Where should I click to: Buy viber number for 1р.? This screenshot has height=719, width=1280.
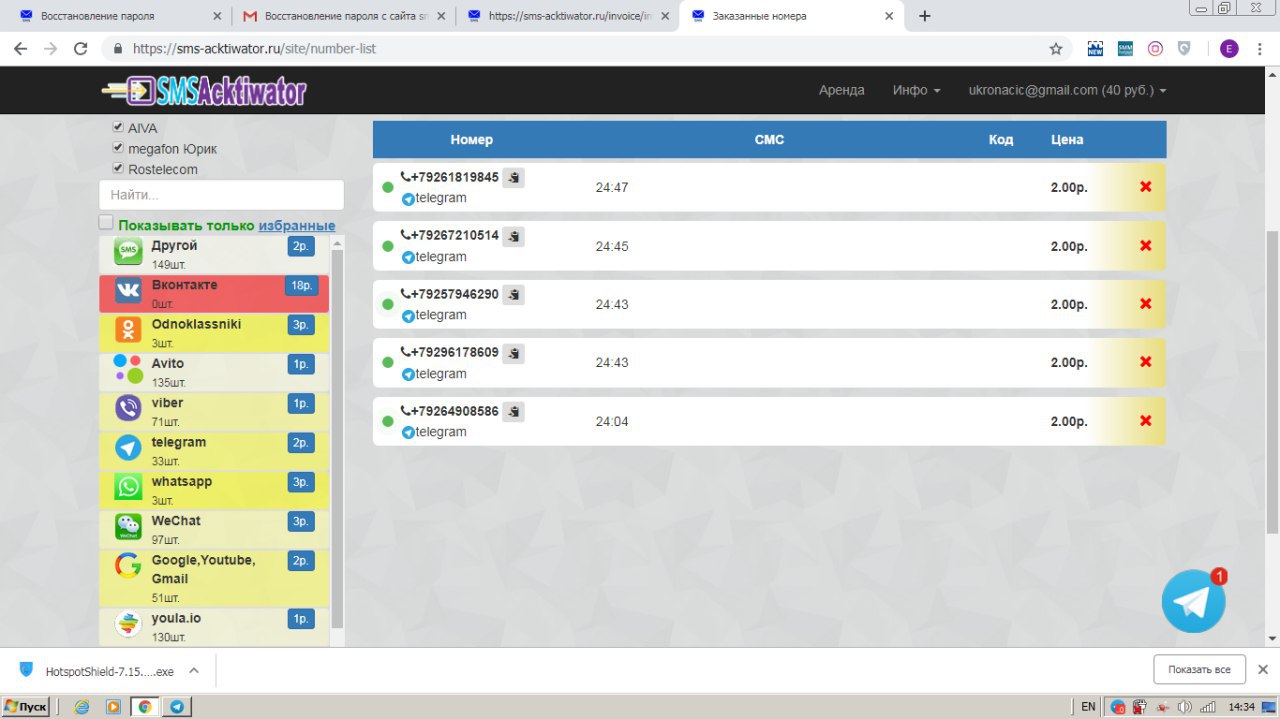tap(301, 404)
